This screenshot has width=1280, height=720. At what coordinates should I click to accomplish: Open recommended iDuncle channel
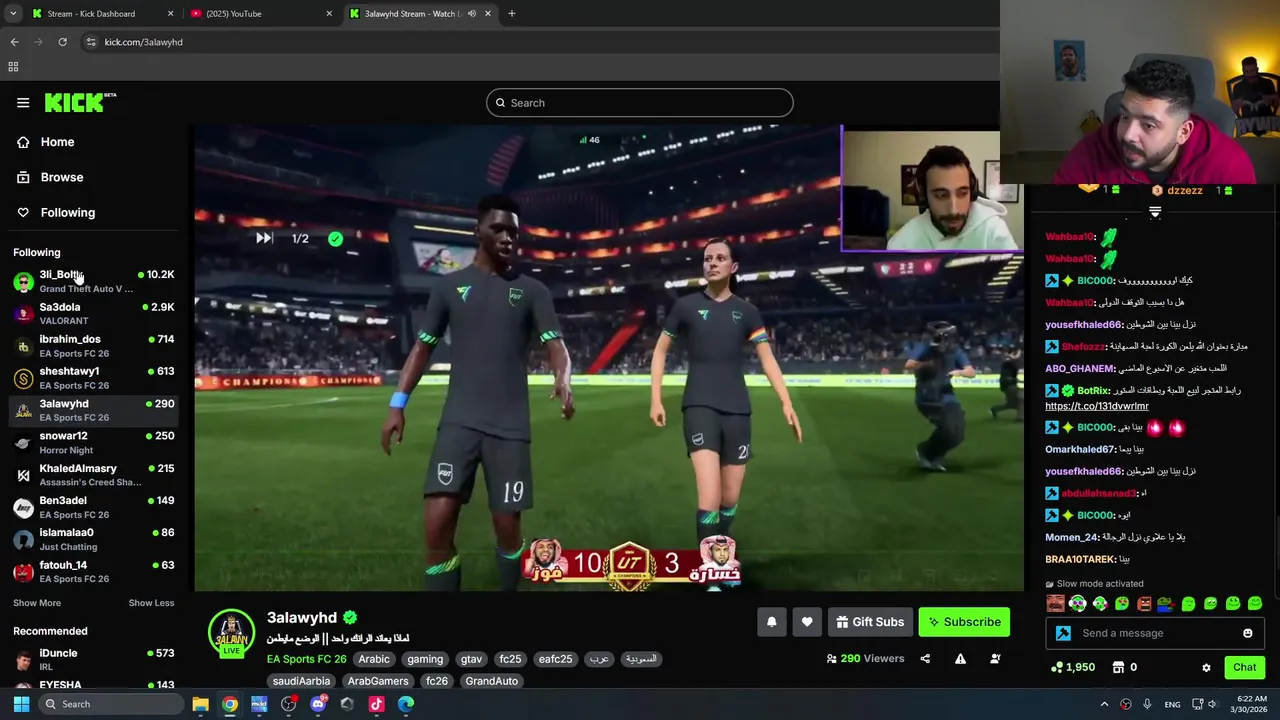[x=94, y=659]
